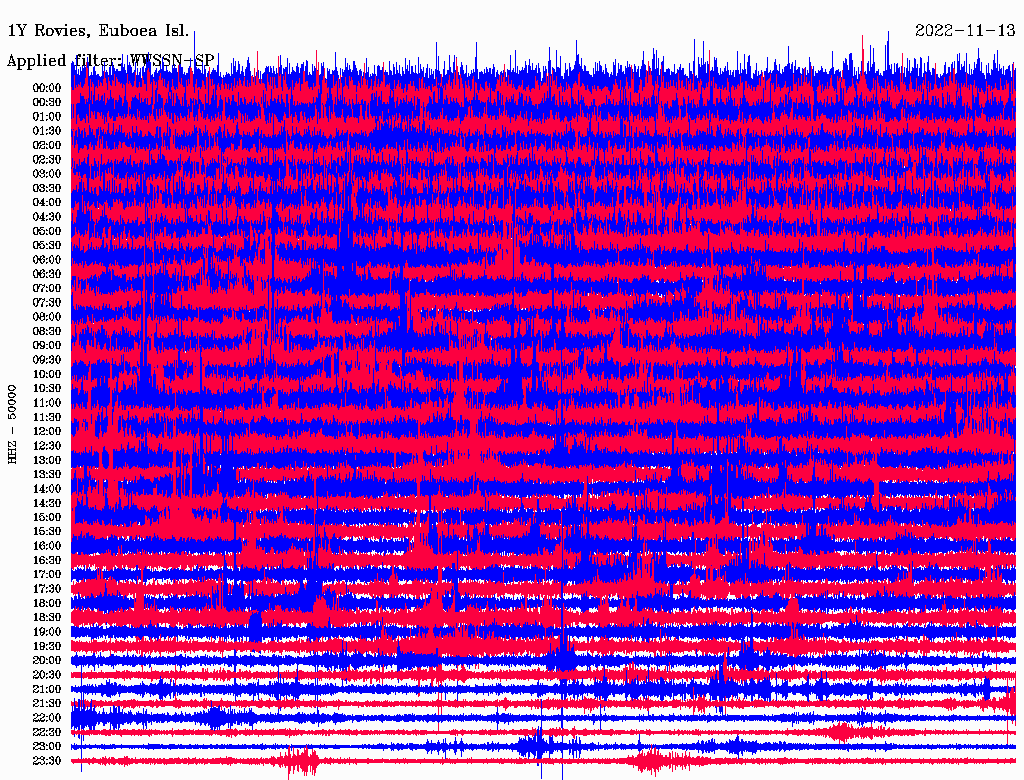This screenshot has width=1024, height=780.
Task: Click the 19:30 time label
Action: click(x=47, y=646)
